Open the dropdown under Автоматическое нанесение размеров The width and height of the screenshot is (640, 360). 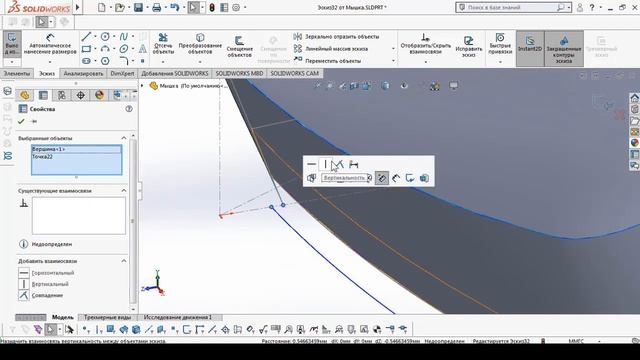click(50, 62)
